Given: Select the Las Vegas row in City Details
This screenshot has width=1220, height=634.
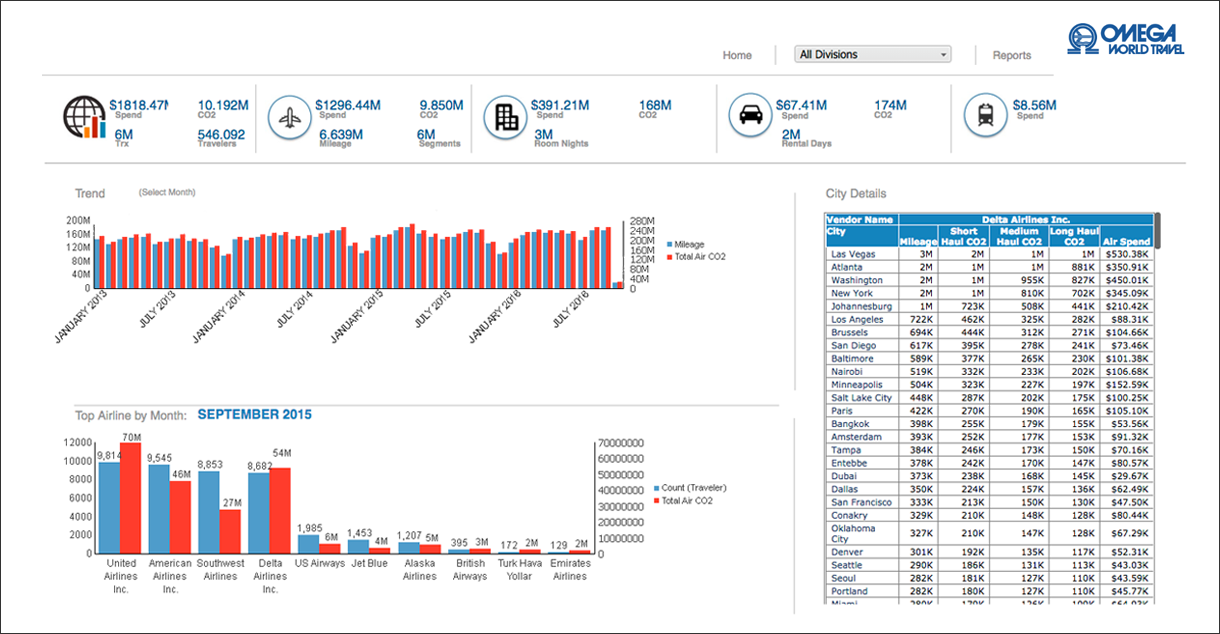Looking at the screenshot, I should 862,254.
